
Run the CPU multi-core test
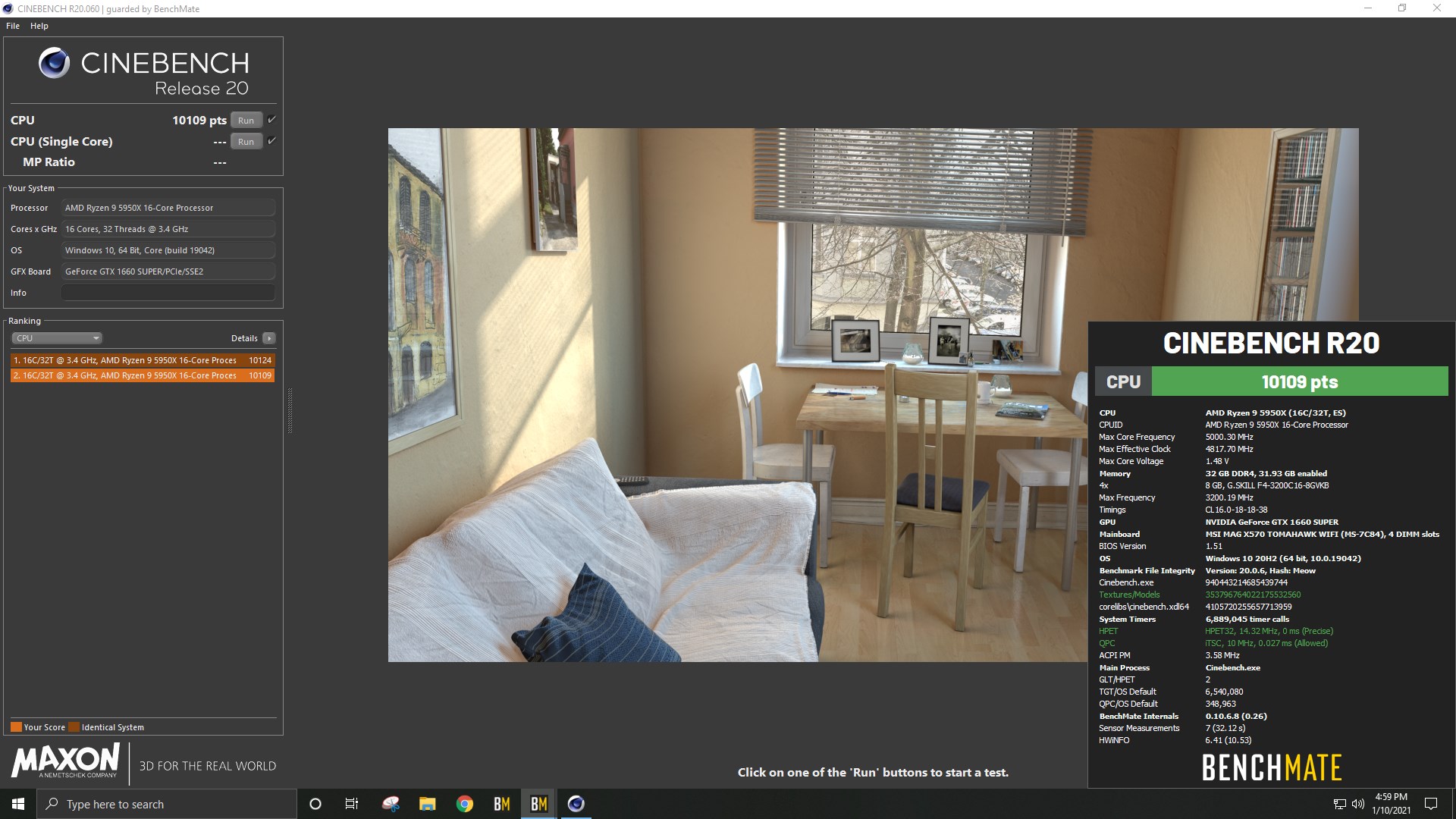(x=246, y=121)
